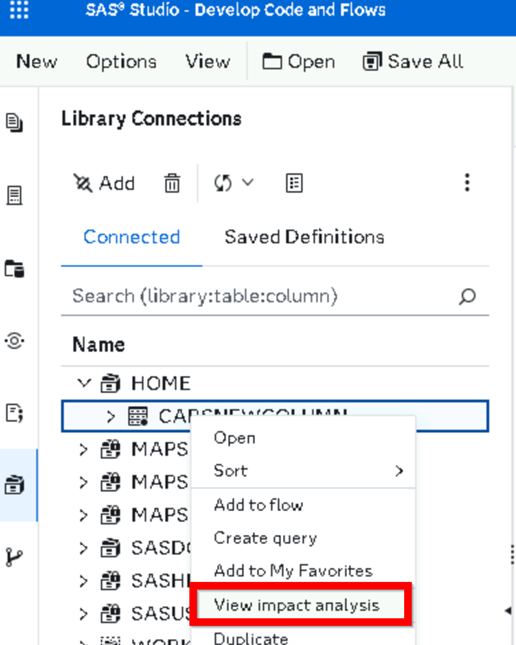Viewport: 516px width, 645px height.
Task: Open the applications grid menu
Action: (19, 9)
